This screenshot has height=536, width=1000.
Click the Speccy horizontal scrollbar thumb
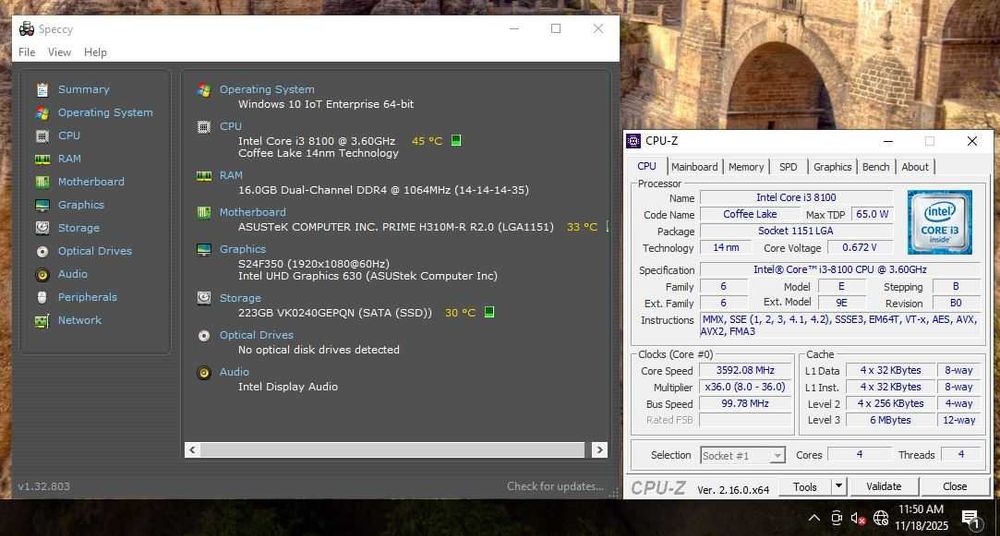pyautogui.click(x=392, y=450)
